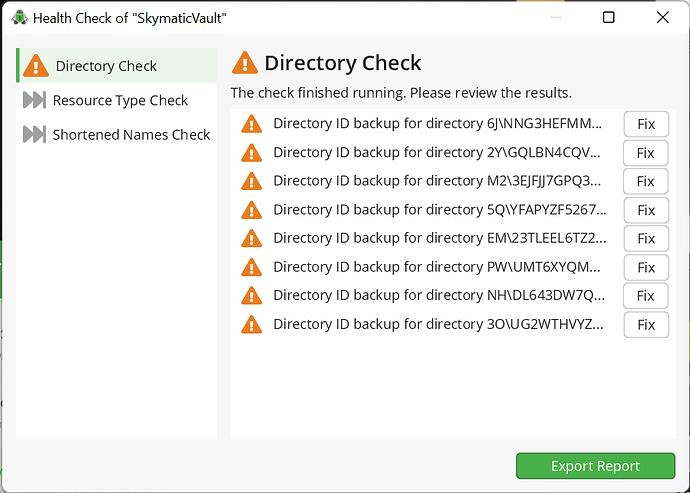Click warning icon for directory M2\3EJFJJ7GPQ3 result
This screenshot has width=690, height=493.
click(x=252, y=181)
